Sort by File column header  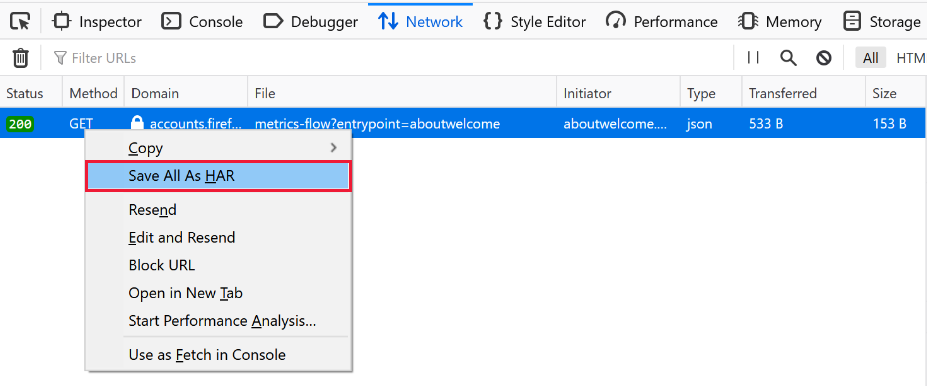tap(402, 93)
